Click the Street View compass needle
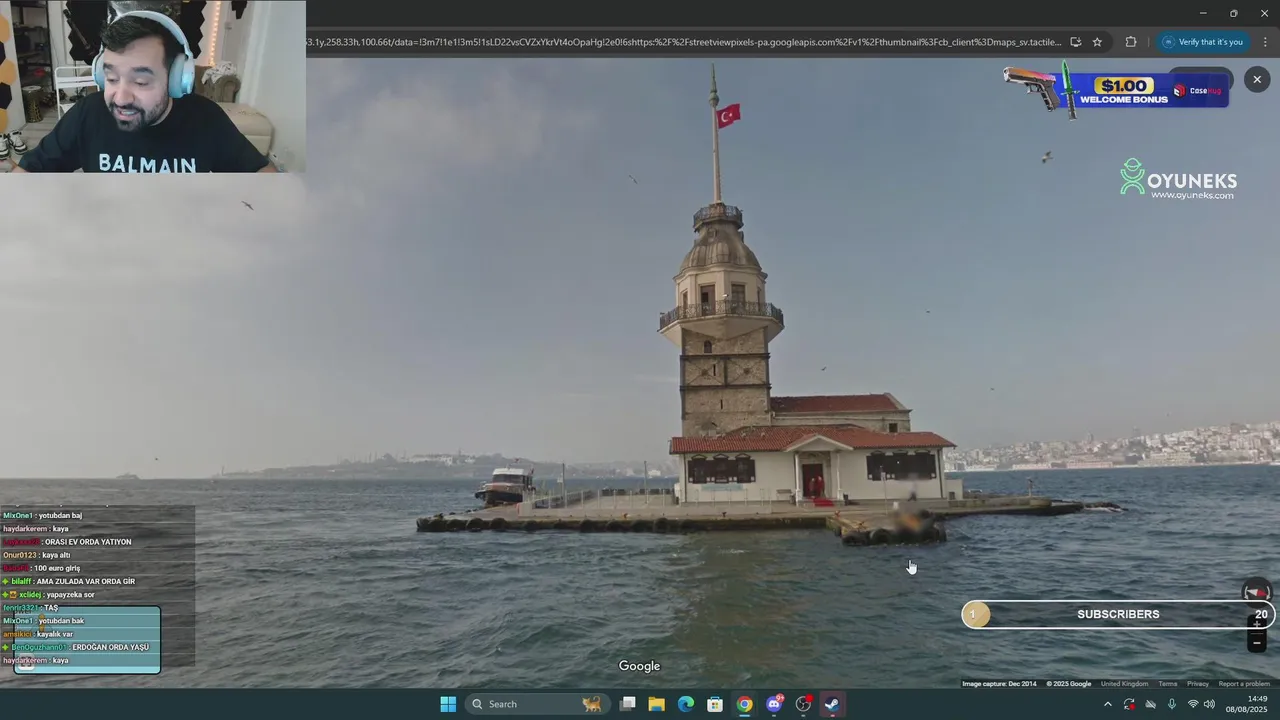The image size is (1280, 720). click(1257, 592)
